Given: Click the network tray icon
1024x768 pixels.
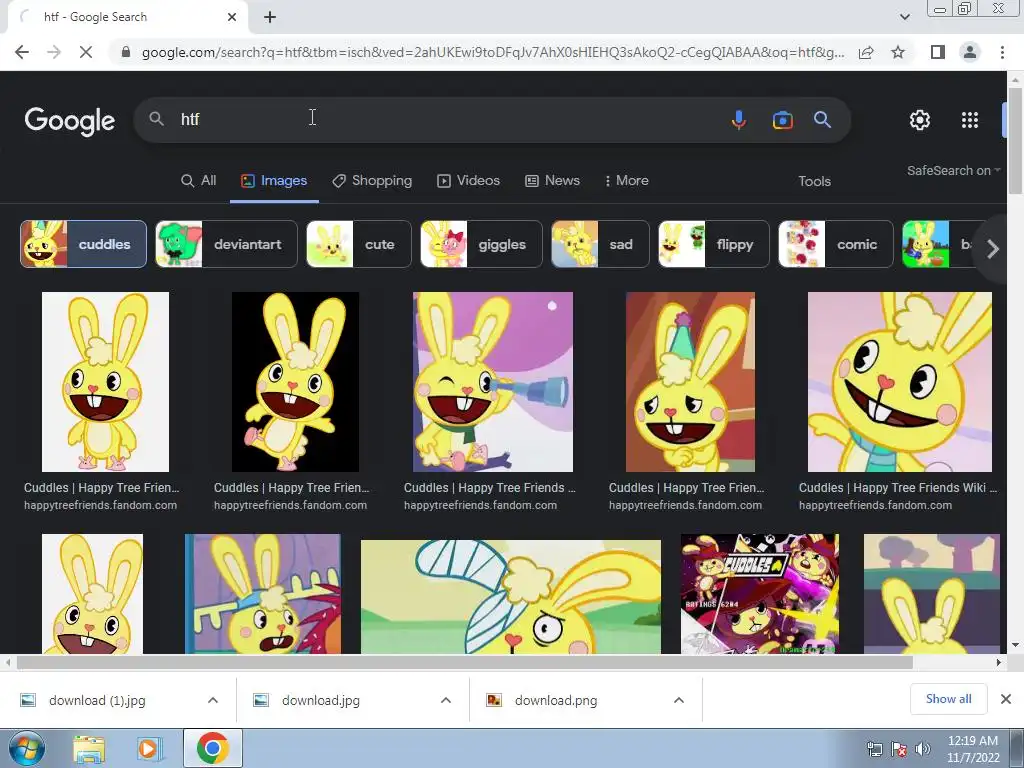Looking at the screenshot, I should pos(874,749).
